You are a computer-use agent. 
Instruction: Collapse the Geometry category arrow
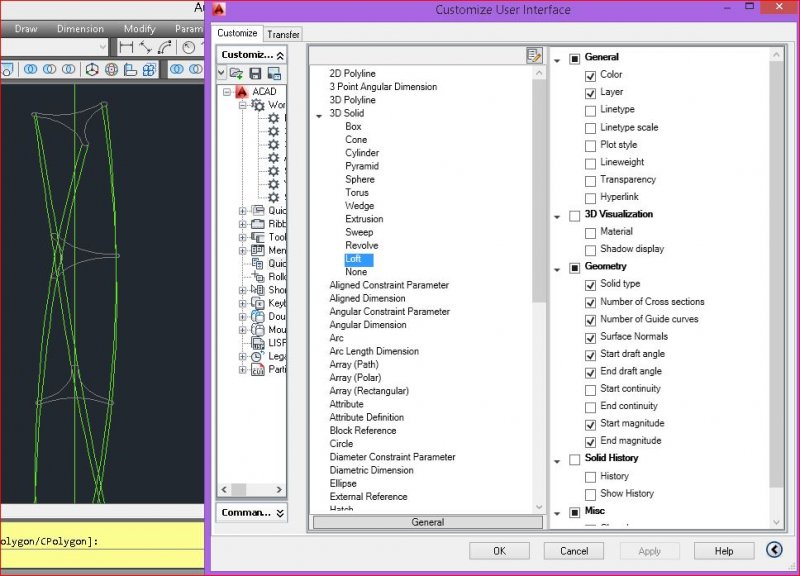557,269
